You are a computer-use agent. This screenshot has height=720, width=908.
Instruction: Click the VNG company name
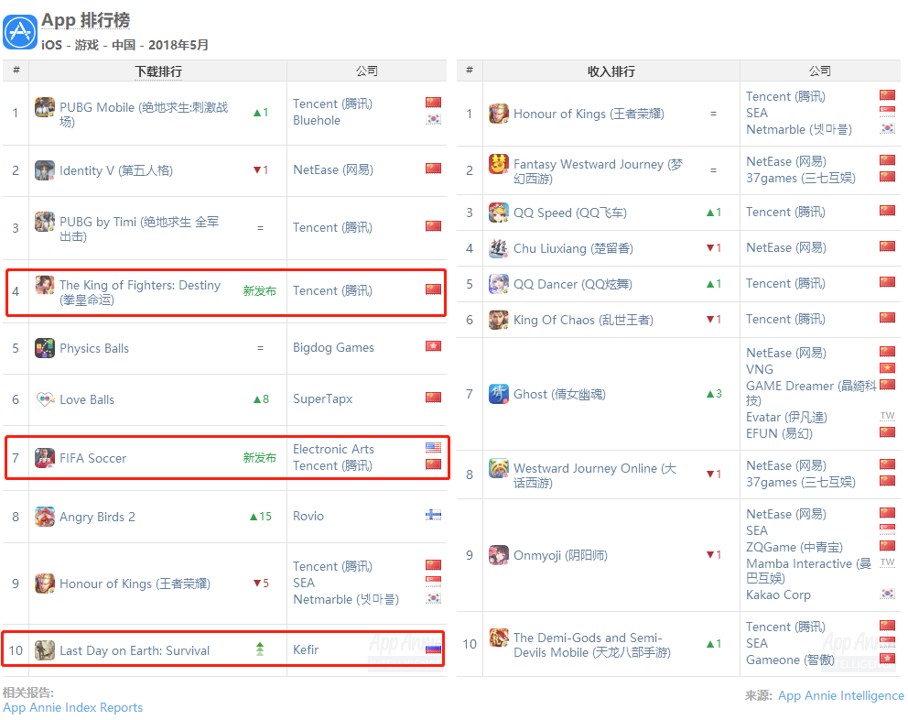click(x=760, y=369)
